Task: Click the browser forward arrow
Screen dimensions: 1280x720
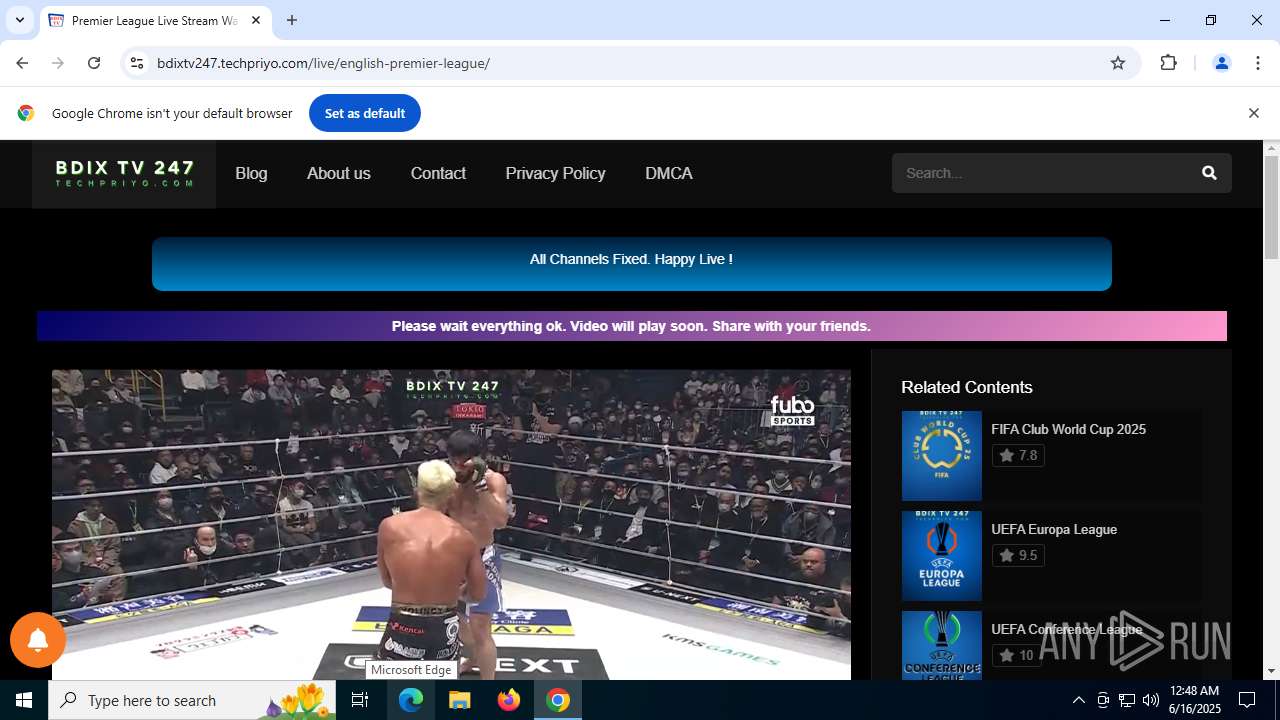Action: pyautogui.click(x=58, y=63)
